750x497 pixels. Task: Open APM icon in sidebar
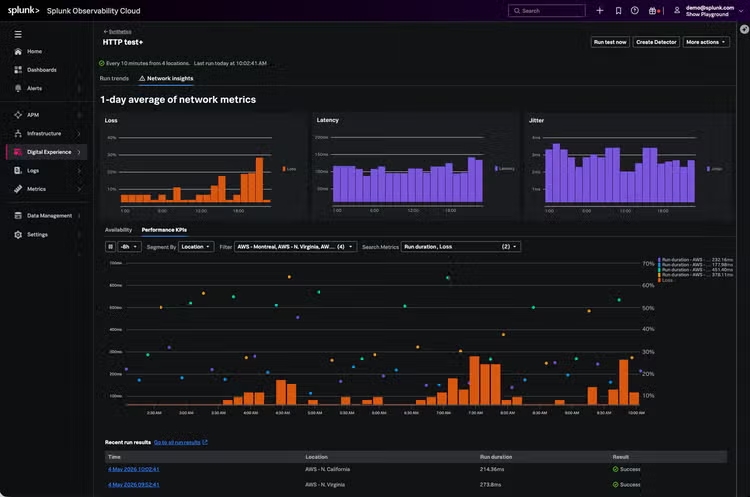point(18,115)
